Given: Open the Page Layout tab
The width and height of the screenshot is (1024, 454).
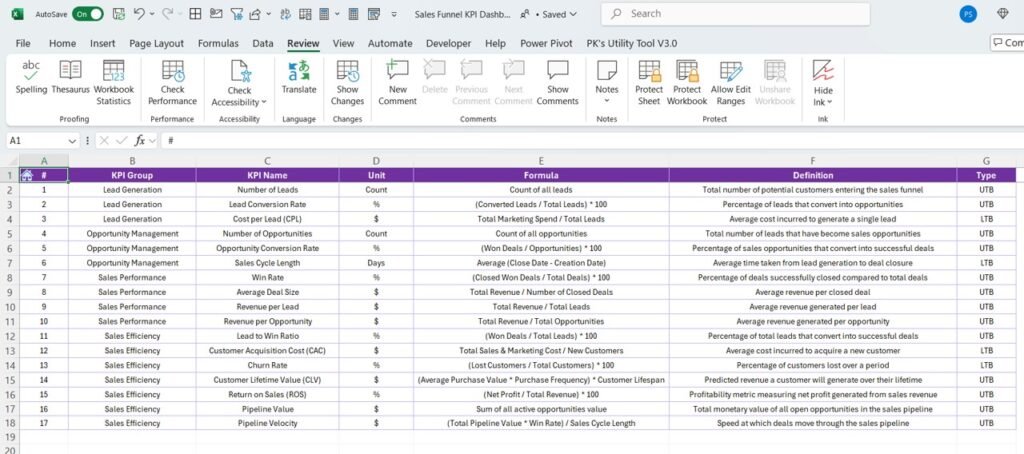Looking at the screenshot, I should click(x=157, y=43).
